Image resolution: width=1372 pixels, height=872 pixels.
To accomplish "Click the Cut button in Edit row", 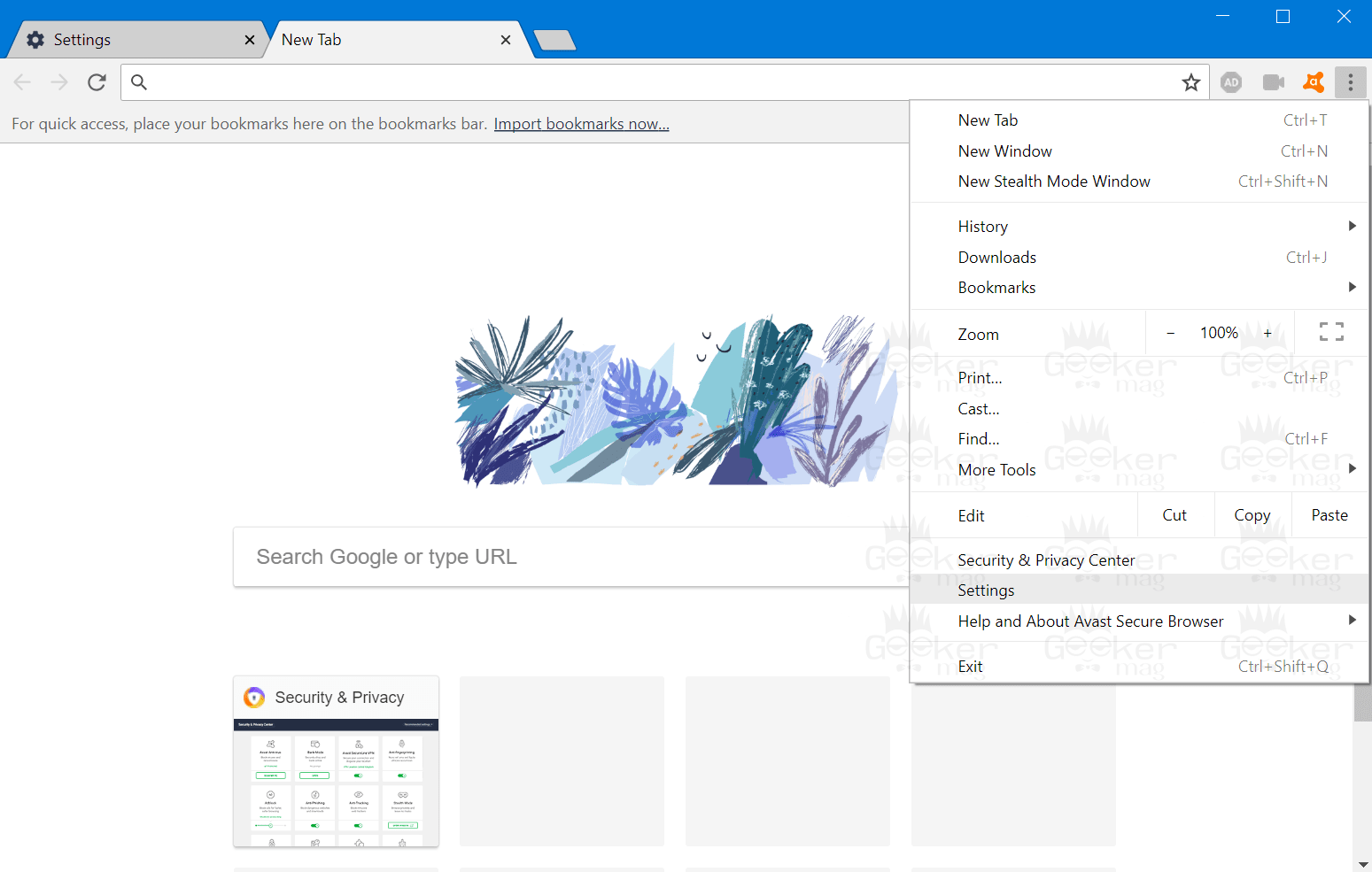I will click(x=1175, y=515).
